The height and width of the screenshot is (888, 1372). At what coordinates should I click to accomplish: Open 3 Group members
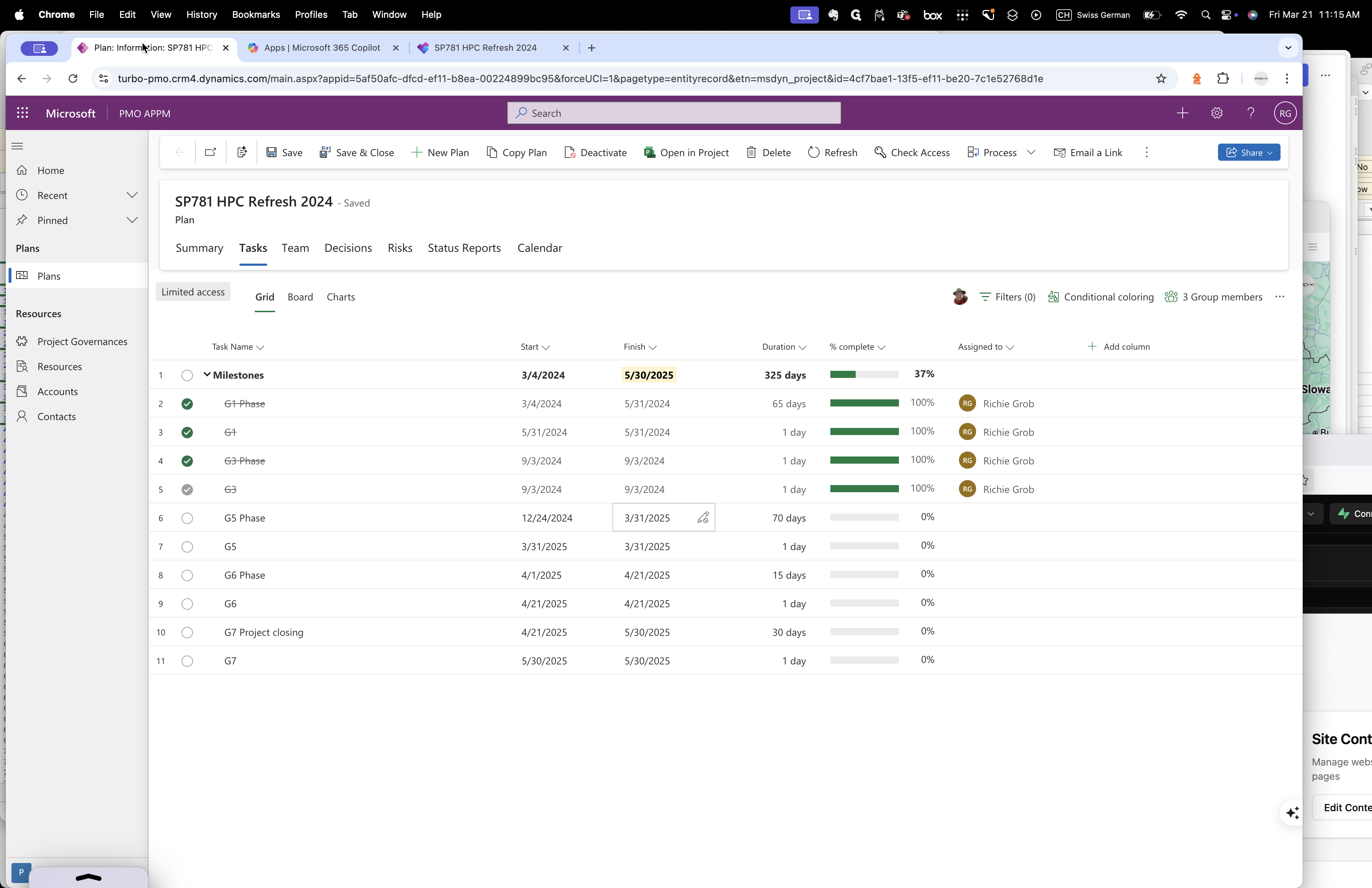click(x=1213, y=297)
